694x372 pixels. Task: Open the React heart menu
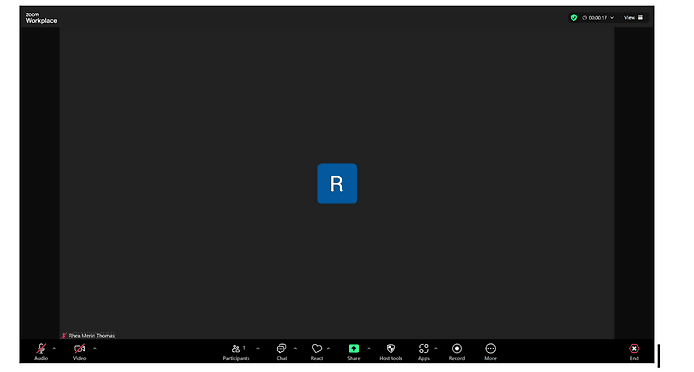316,352
